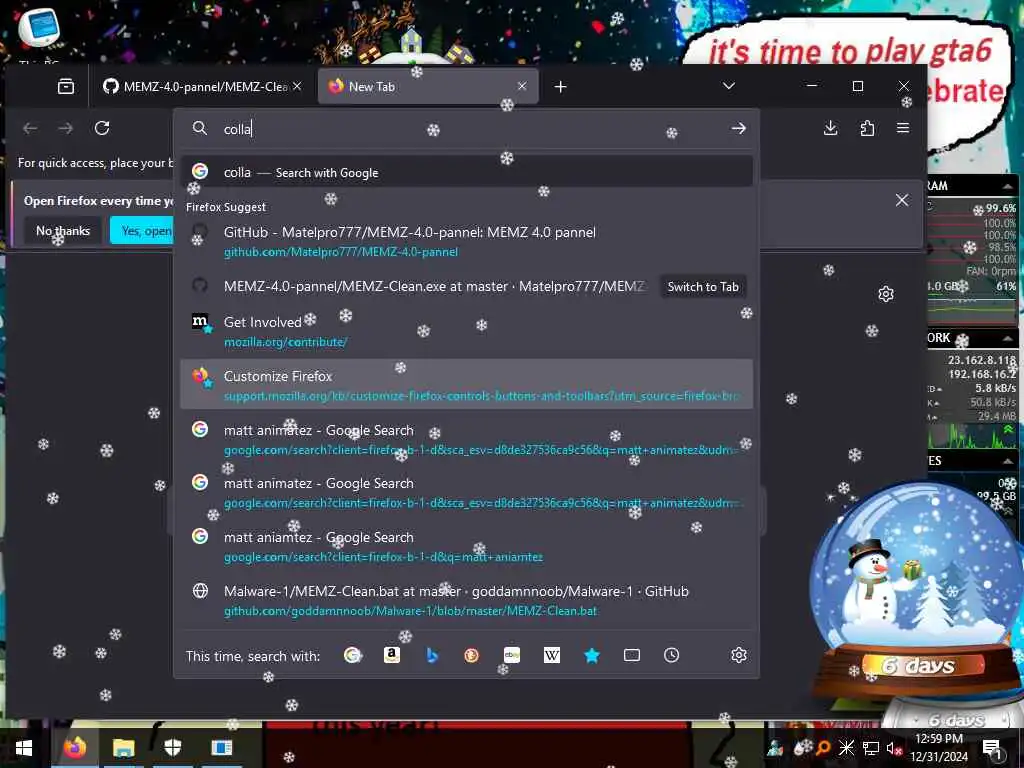Open the network tray icon
Screen dimensions: 1024x768
click(871, 748)
